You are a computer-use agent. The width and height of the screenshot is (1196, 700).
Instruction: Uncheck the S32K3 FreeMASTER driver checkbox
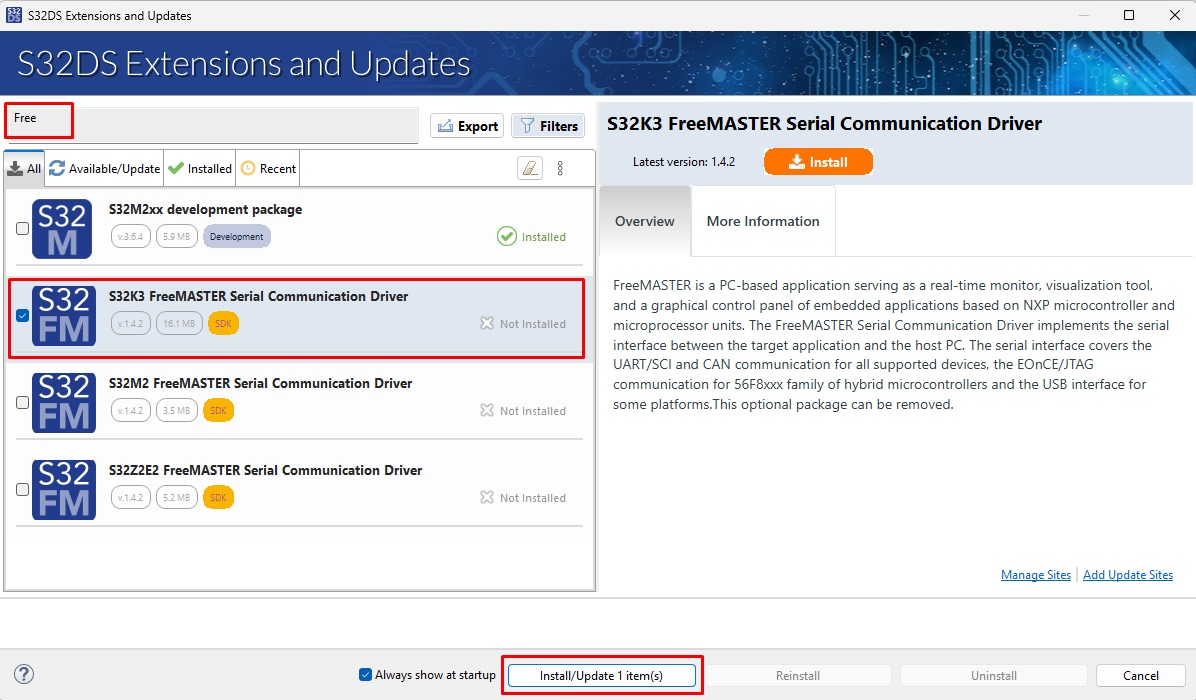point(23,316)
